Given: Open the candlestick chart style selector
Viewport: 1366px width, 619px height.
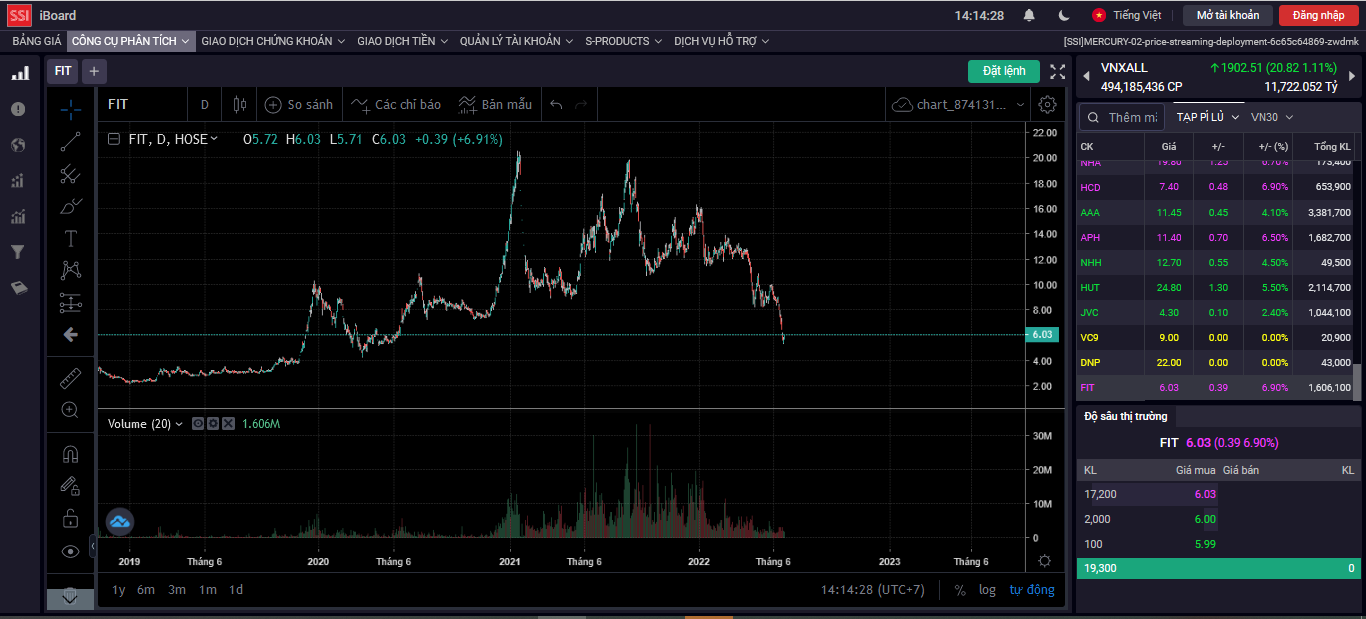Looking at the screenshot, I should click(x=239, y=104).
